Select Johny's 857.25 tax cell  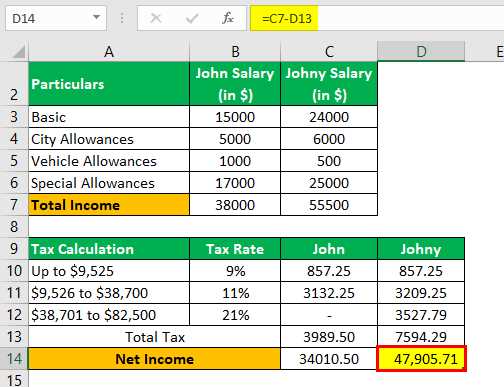pyautogui.click(x=421, y=271)
